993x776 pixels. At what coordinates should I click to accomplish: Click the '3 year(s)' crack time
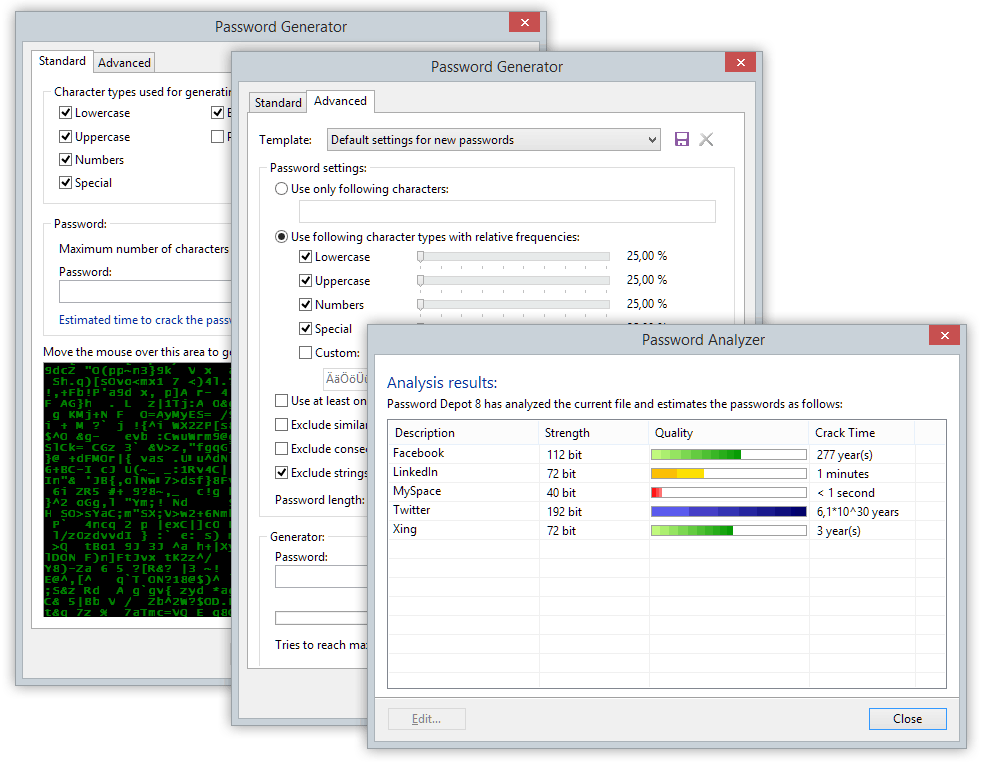[838, 531]
